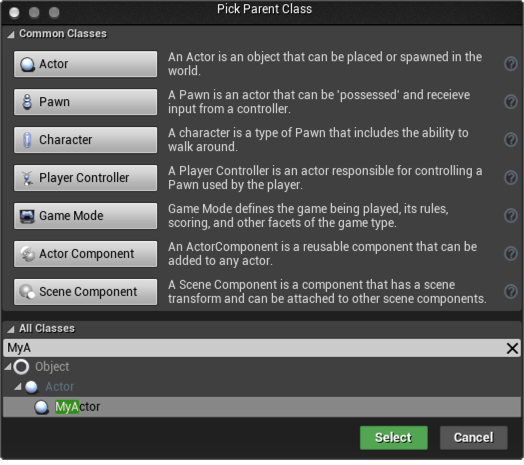
Task: Open help for the Pawn class
Action: coord(511,102)
